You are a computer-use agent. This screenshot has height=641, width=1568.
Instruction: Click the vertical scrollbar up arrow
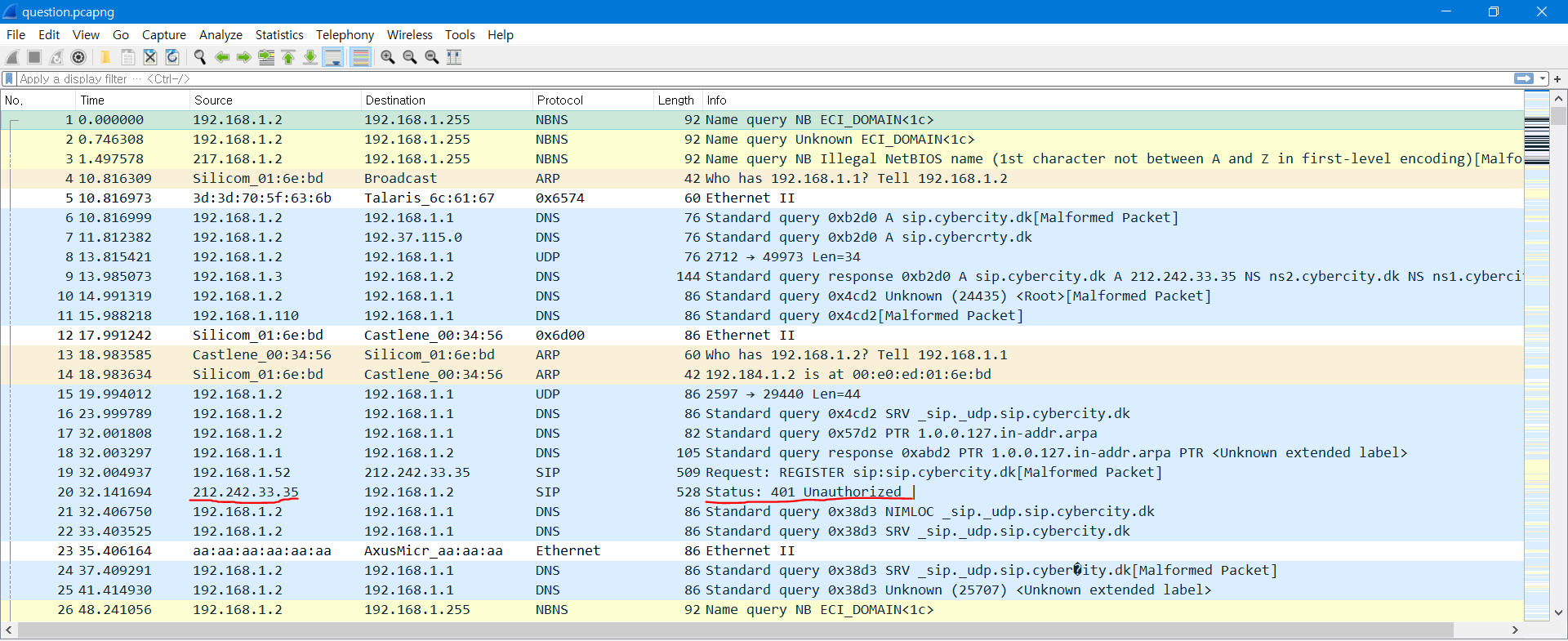coord(1558,99)
